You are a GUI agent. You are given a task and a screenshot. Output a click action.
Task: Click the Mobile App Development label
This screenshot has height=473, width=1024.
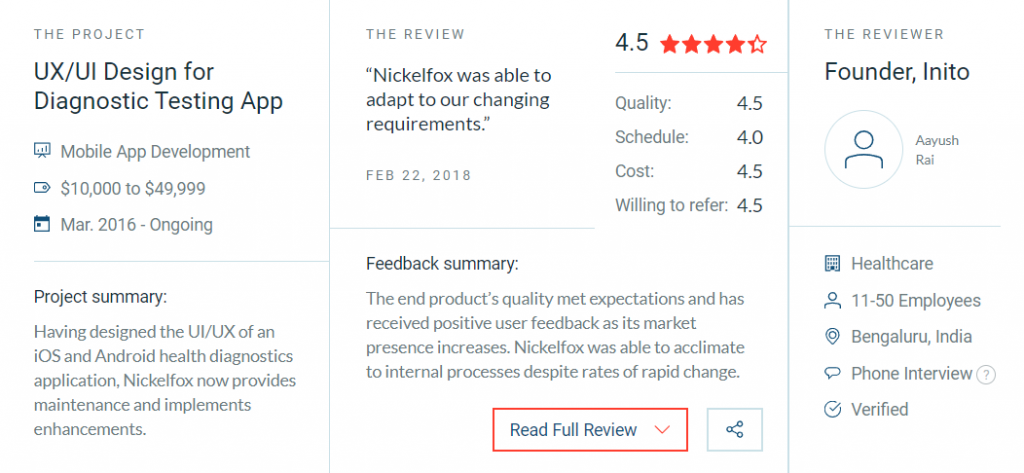[155, 152]
